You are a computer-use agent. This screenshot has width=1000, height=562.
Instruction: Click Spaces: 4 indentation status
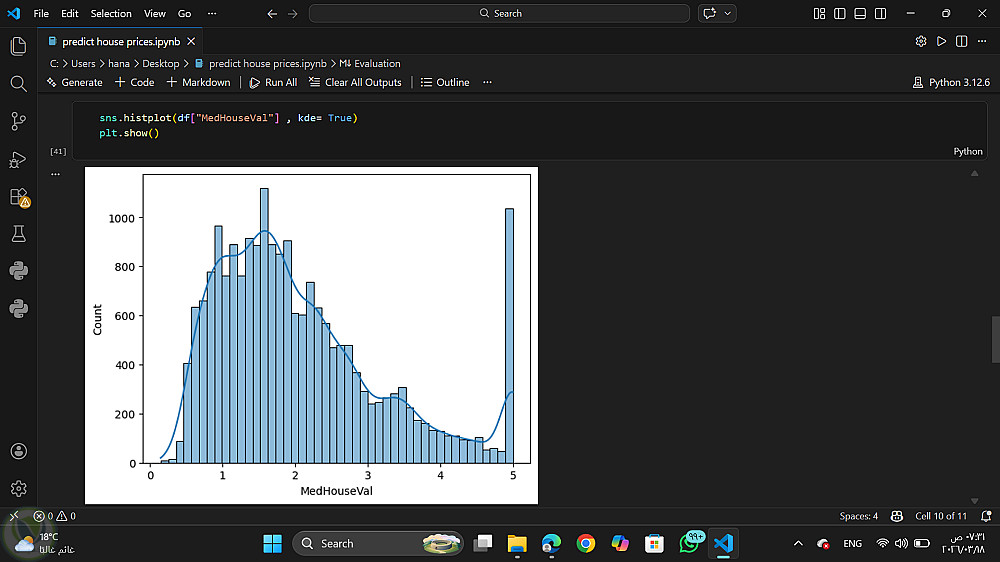coord(858,516)
